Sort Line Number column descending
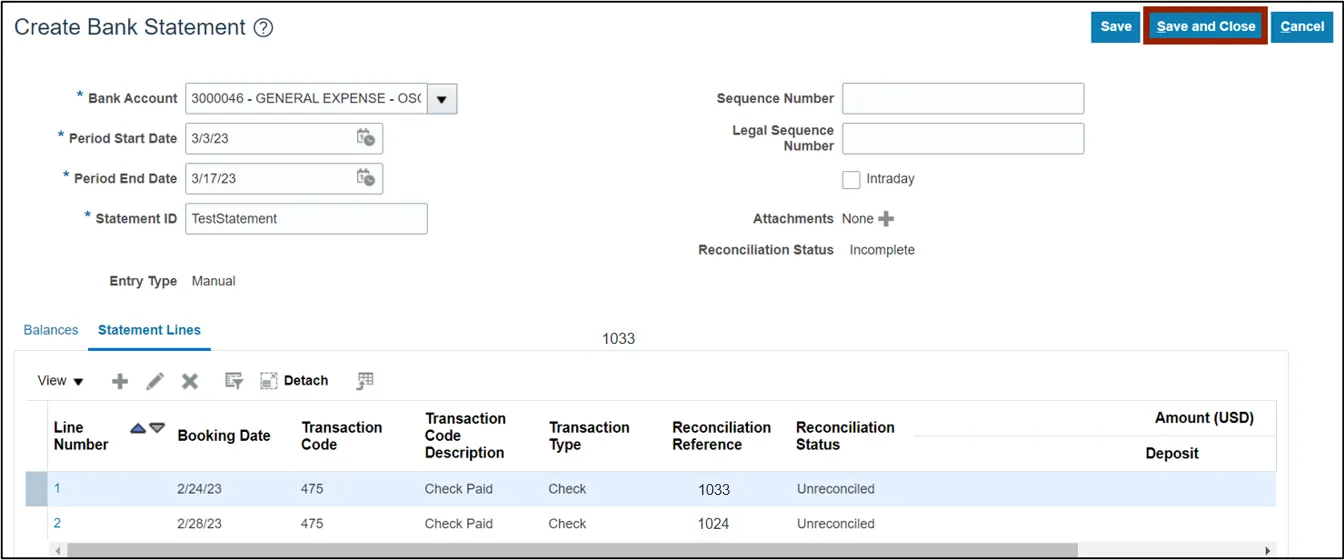 [x=157, y=428]
